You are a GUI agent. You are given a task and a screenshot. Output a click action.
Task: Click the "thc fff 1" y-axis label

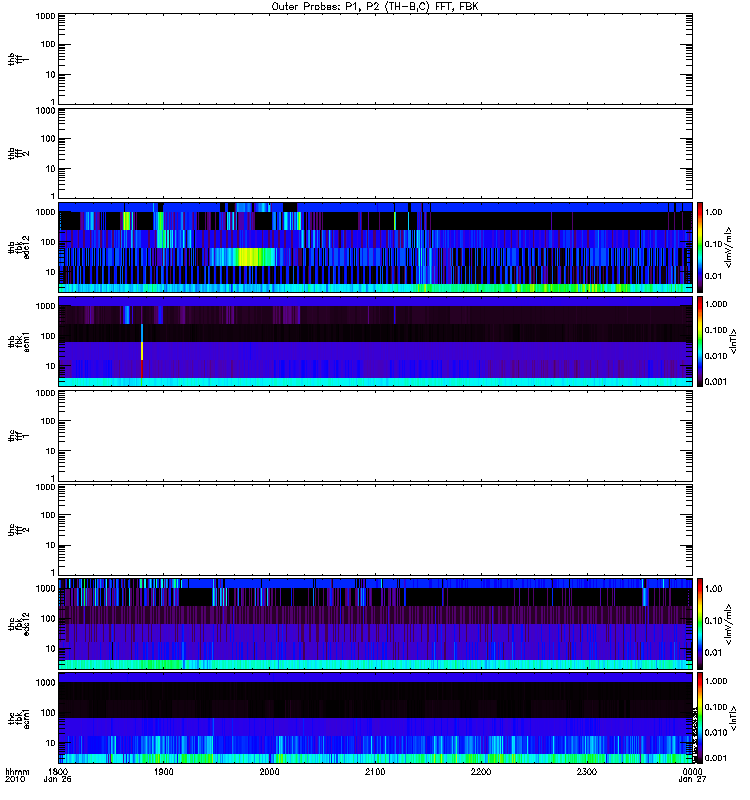point(18,436)
